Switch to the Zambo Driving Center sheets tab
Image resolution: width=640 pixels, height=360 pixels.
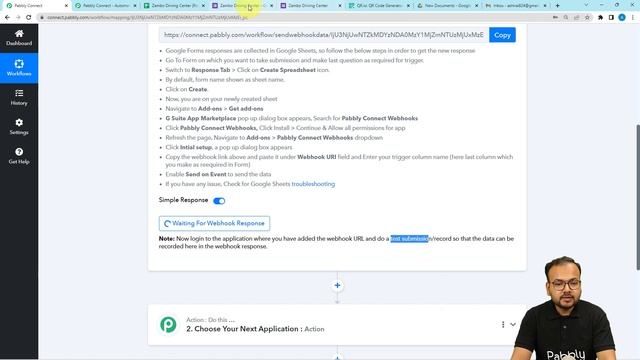(174, 6)
